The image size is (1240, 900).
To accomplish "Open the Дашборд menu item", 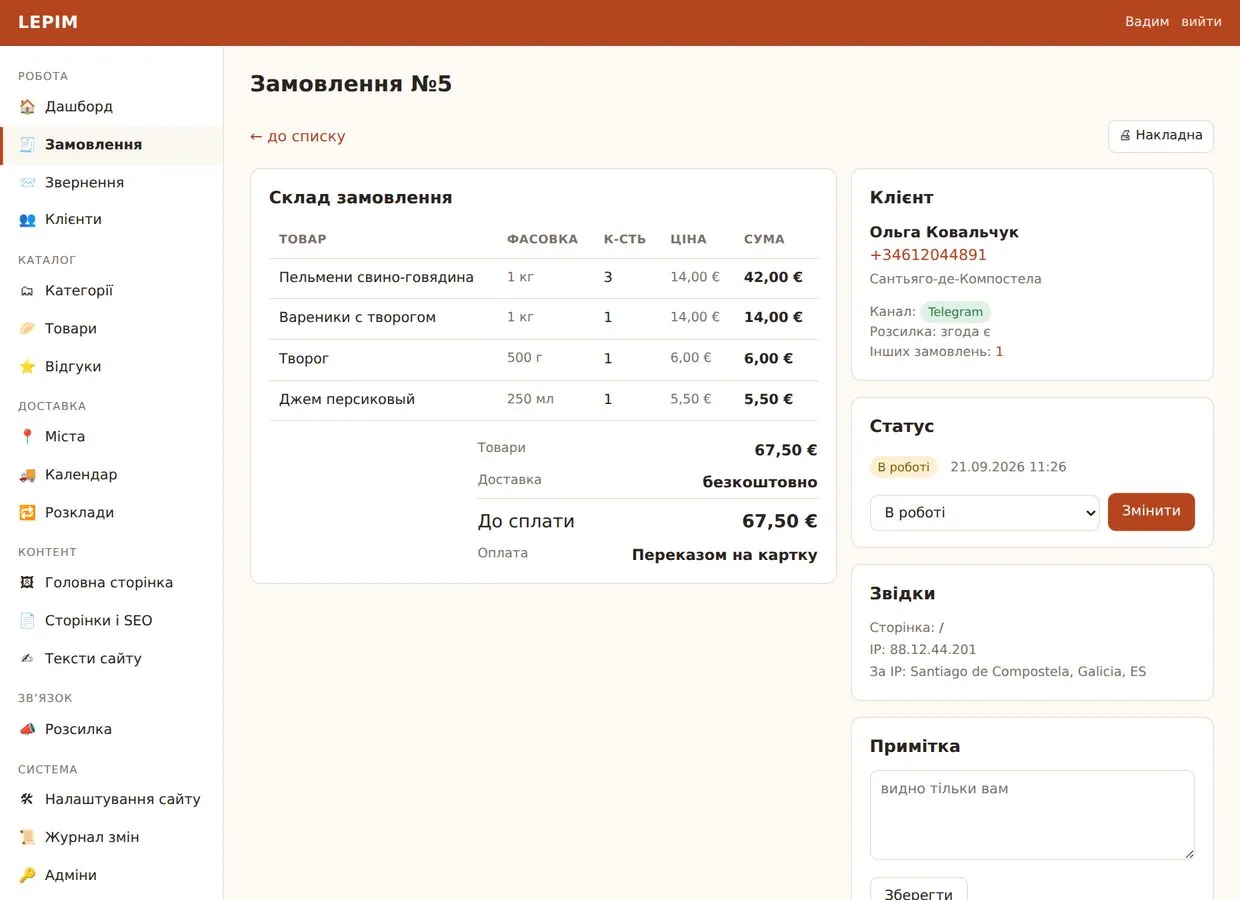I will (x=111, y=106).
